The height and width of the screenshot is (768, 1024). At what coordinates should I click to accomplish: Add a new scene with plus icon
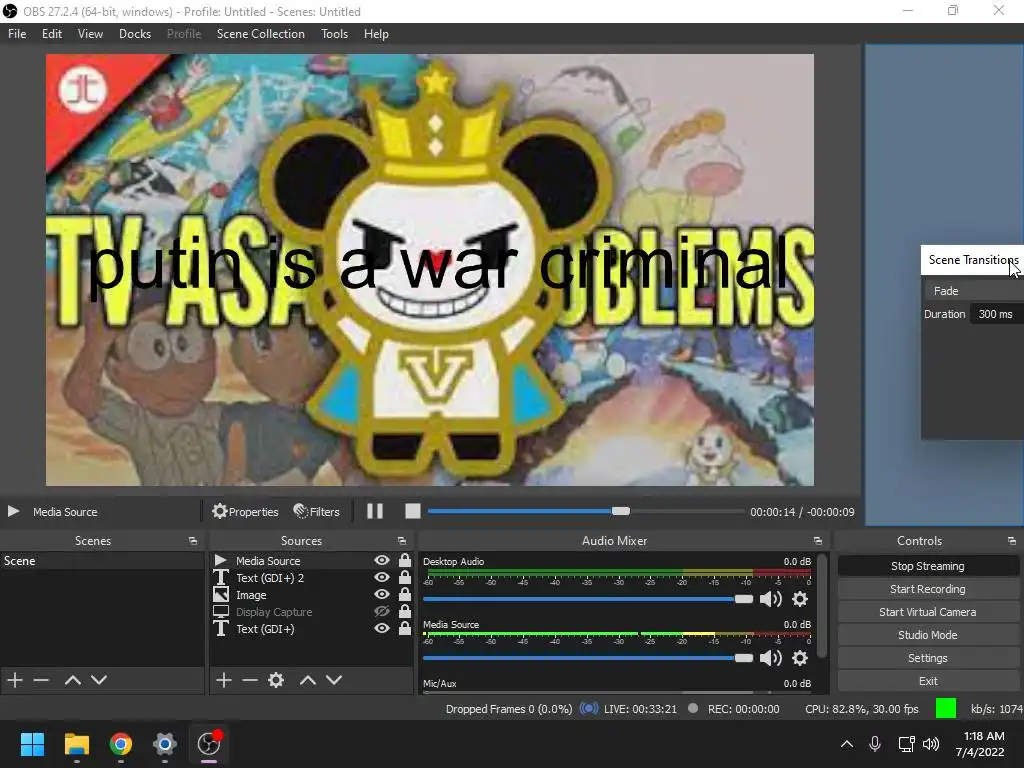click(x=15, y=680)
